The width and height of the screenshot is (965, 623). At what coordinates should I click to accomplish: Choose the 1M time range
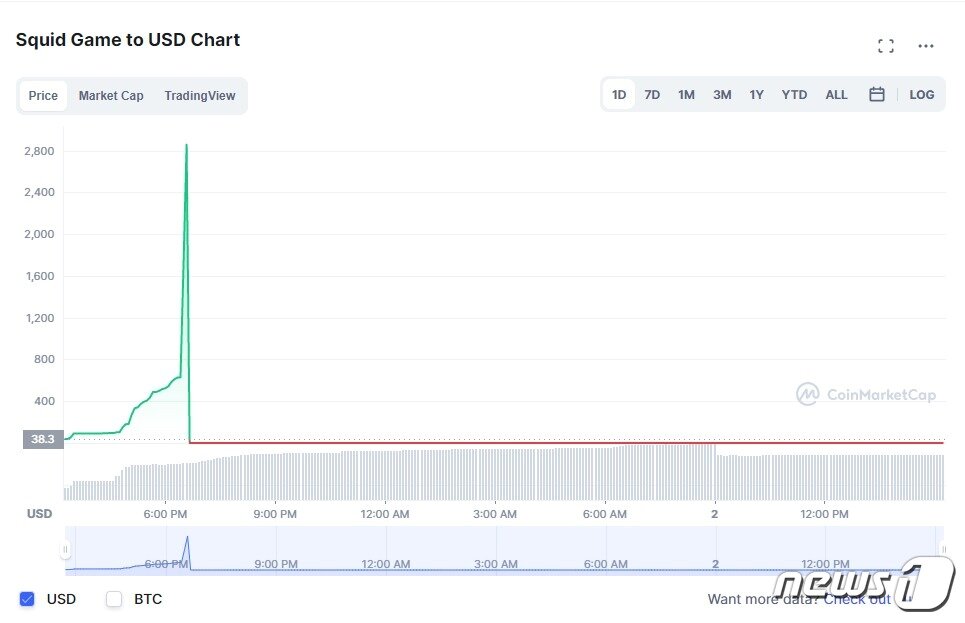(x=686, y=95)
